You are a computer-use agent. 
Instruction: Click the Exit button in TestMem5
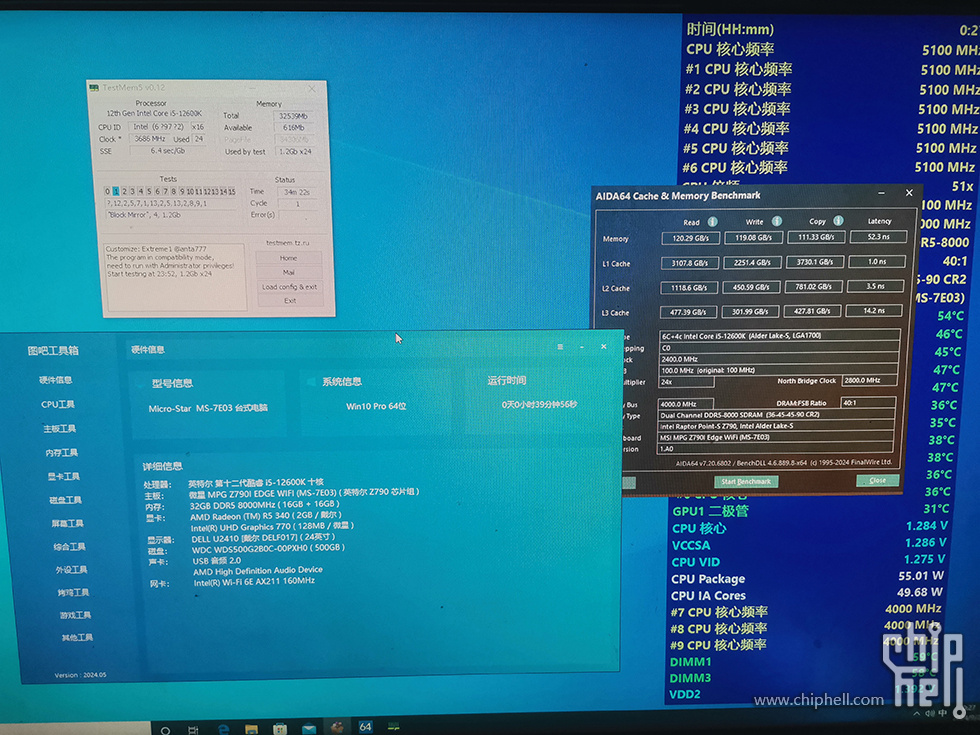click(290, 301)
